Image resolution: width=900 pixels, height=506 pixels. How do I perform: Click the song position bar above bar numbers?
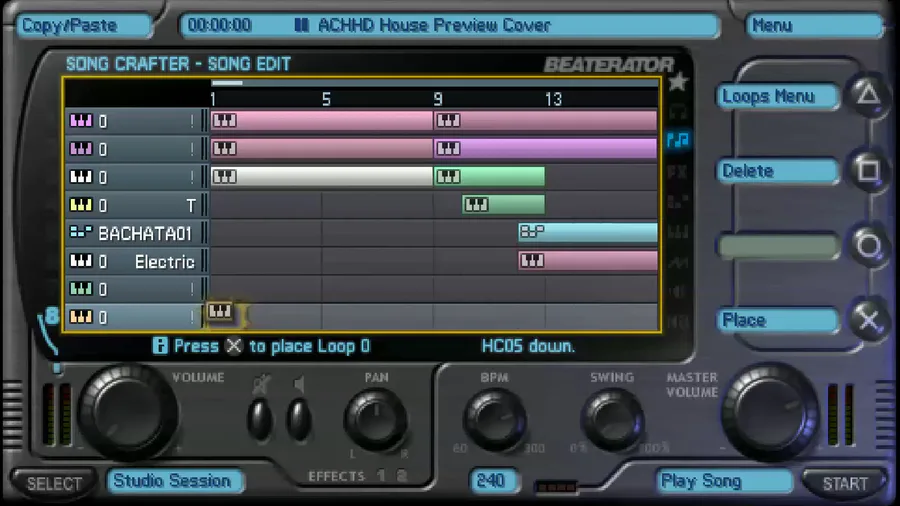tap(435, 83)
